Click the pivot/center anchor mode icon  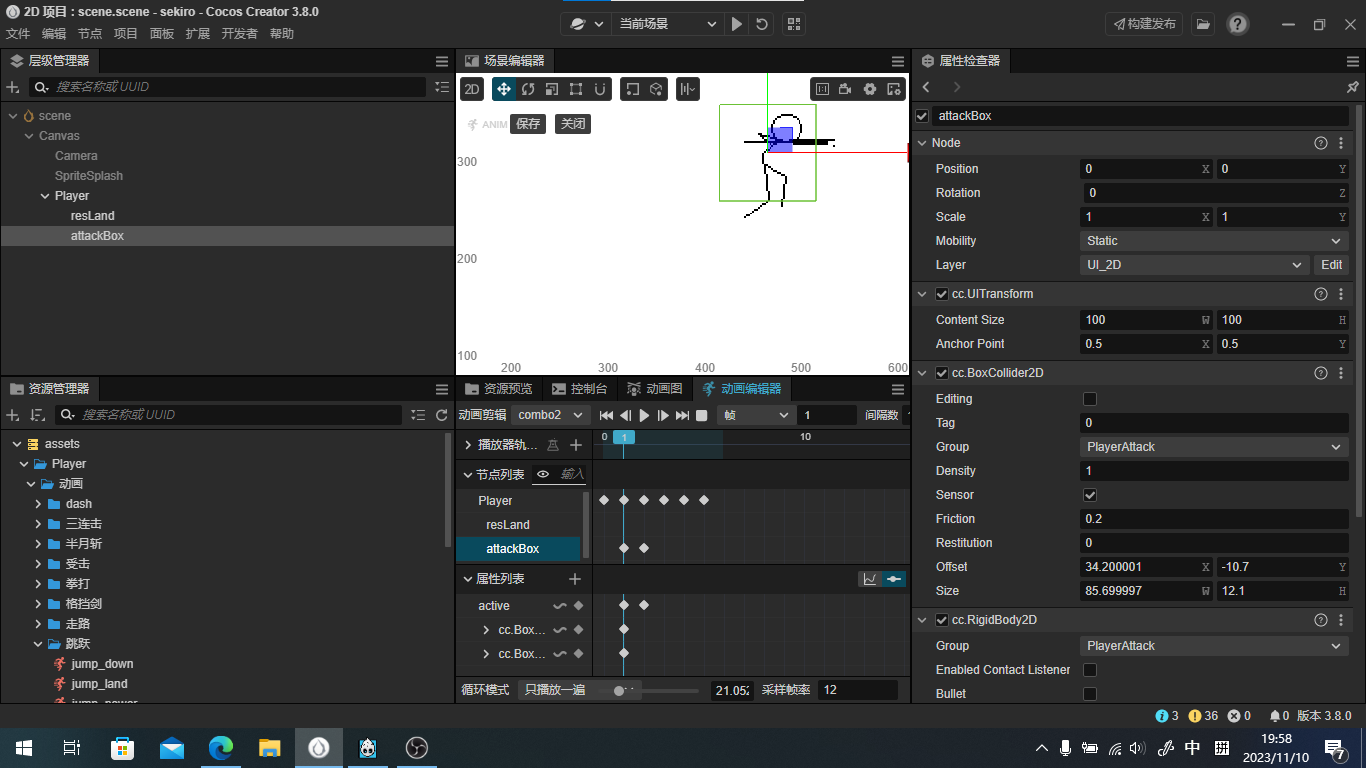pyautogui.click(x=633, y=89)
